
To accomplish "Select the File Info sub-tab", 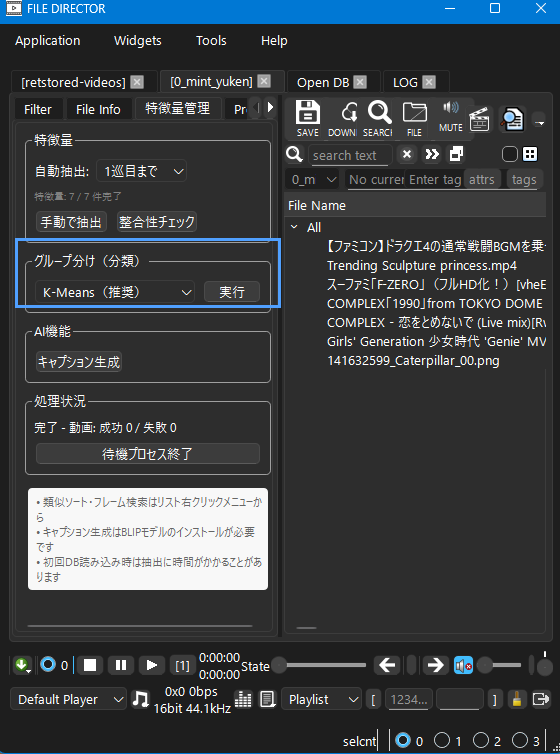I will point(98,110).
